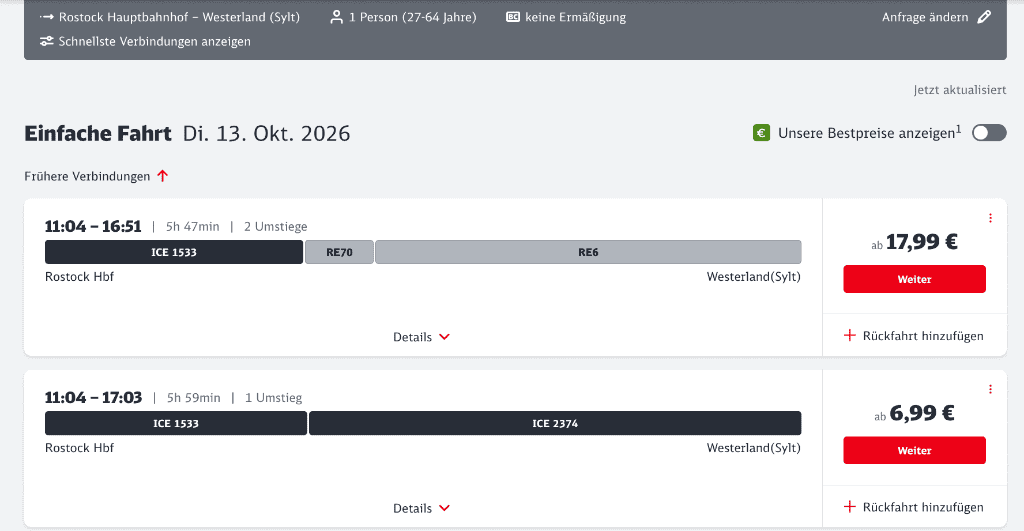Click plus icon to add Rückfahrt on first connection
Screen dimensions: 1024x531
click(x=850, y=336)
